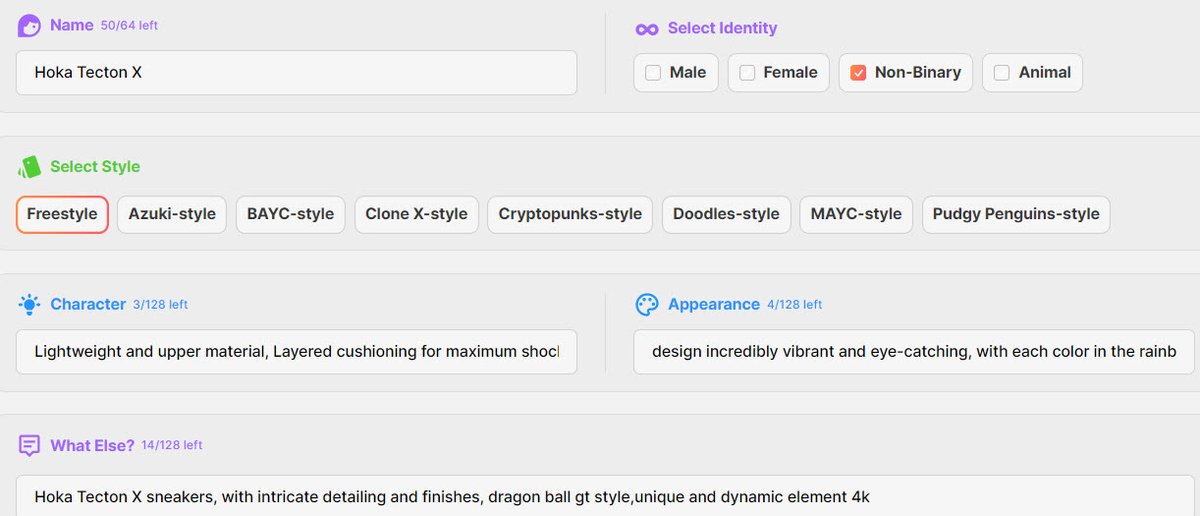Click the 3/128 left counter
The height and width of the screenshot is (516, 1200).
[x=160, y=305]
